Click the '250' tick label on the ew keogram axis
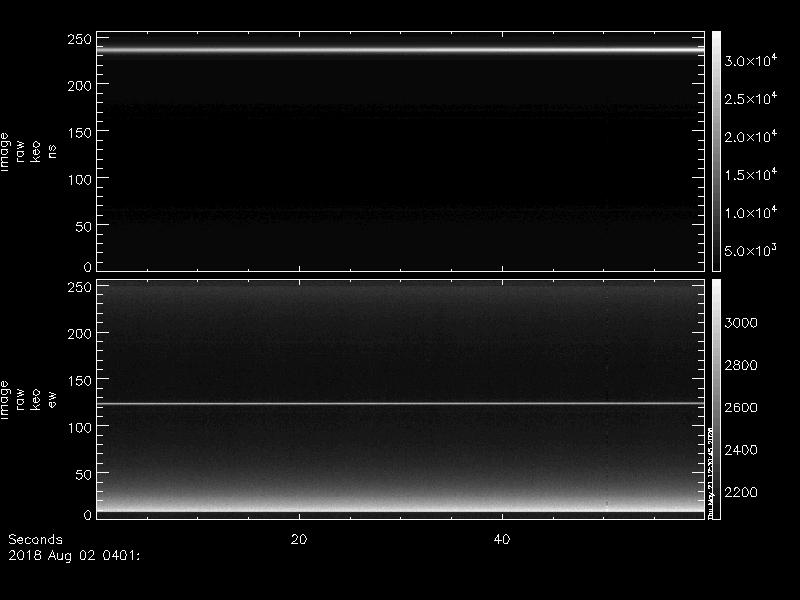800x600 pixels. (x=80, y=287)
